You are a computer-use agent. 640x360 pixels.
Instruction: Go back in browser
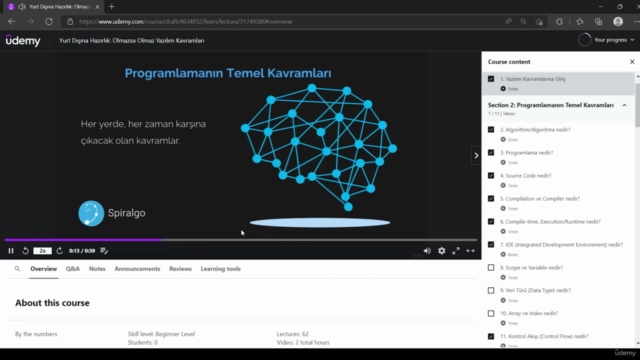pyautogui.click(x=12, y=22)
